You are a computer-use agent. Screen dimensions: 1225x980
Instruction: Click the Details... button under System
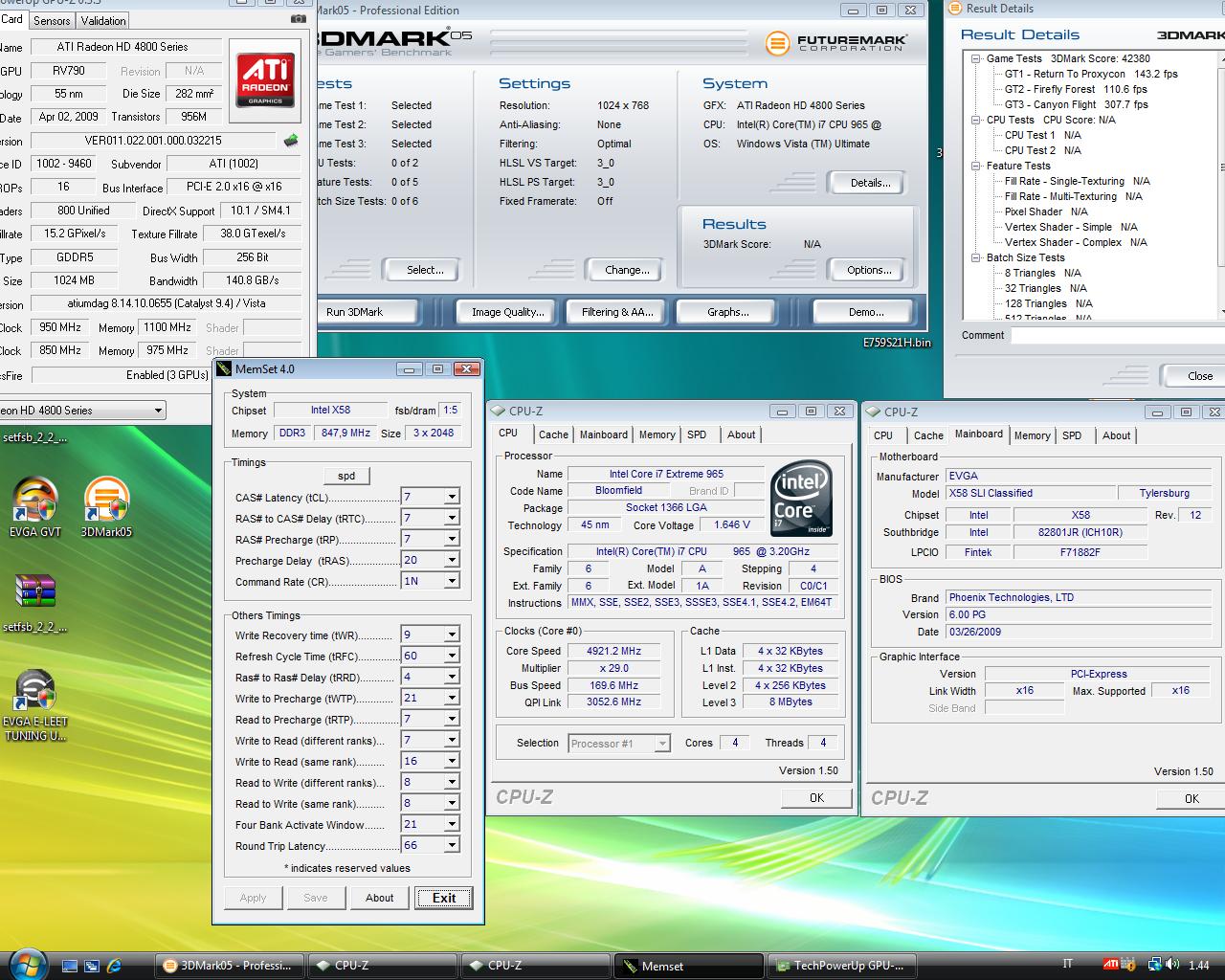(870, 183)
